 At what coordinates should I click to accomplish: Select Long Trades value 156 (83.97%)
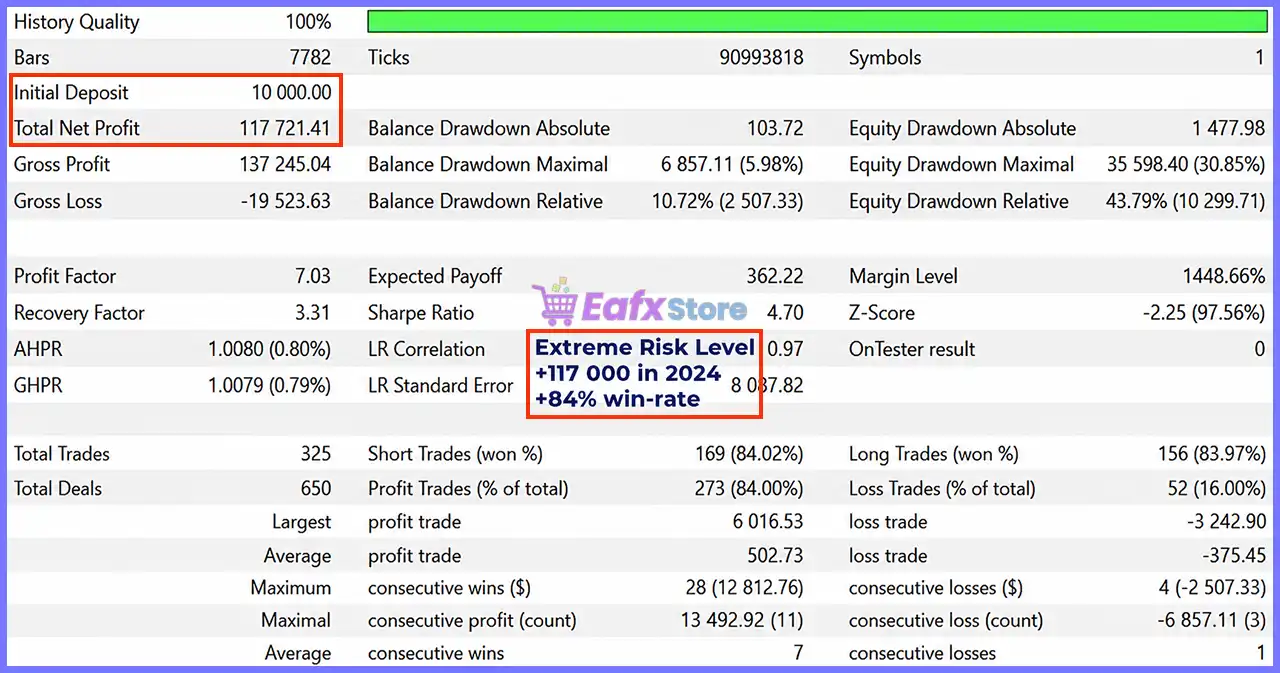pos(1212,454)
